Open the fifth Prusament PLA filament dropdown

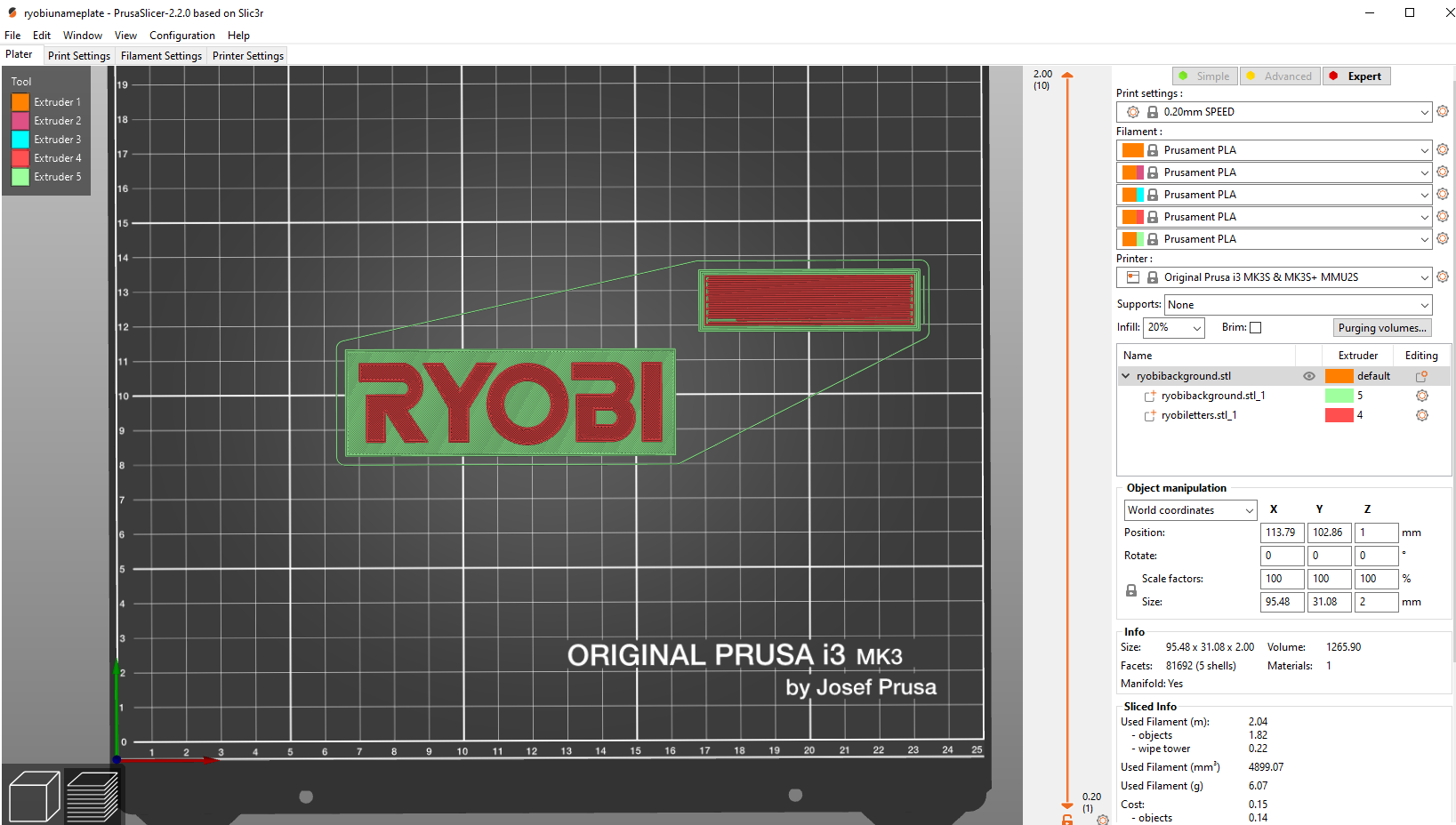pos(1274,239)
